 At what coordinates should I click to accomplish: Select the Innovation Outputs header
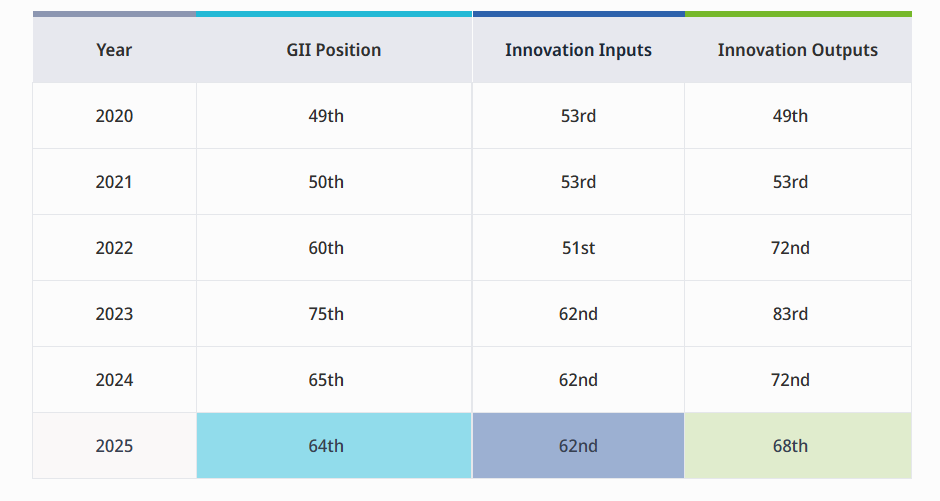797,50
